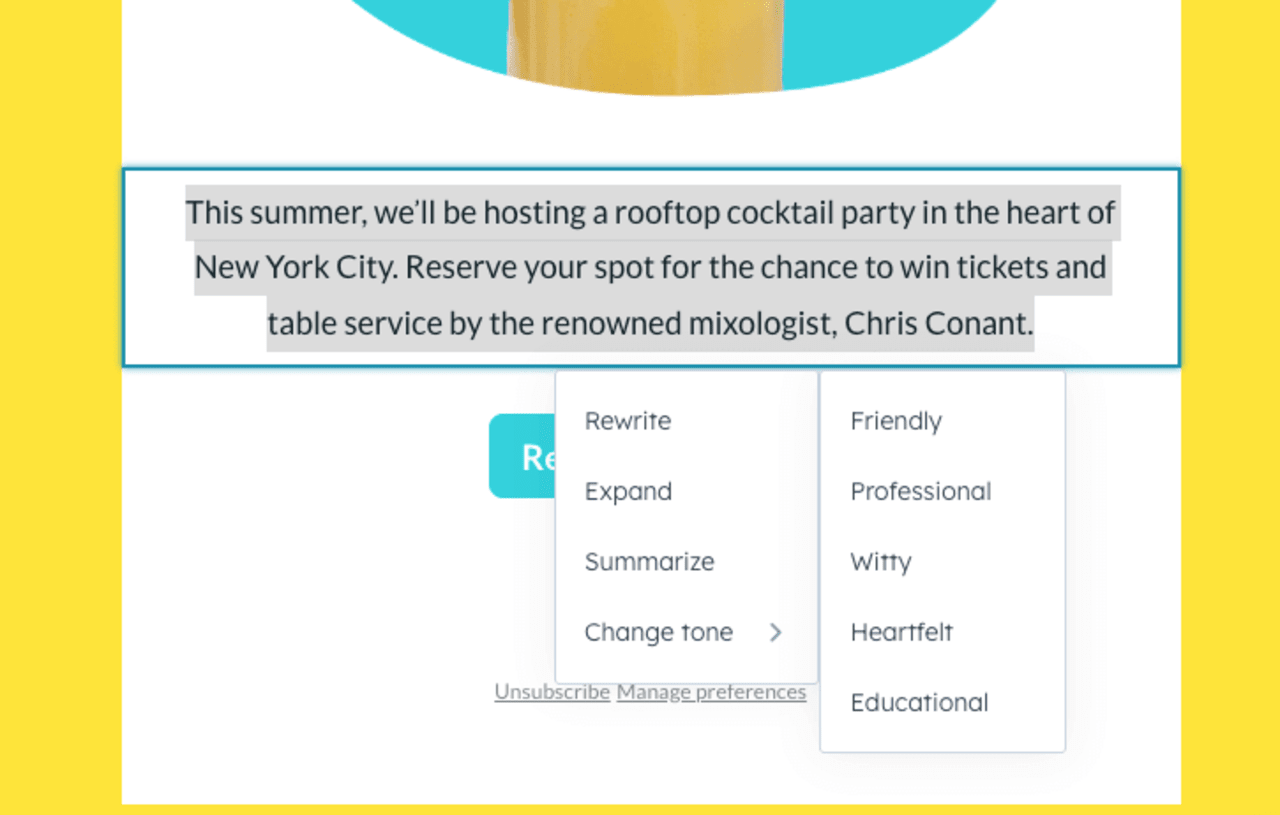The height and width of the screenshot is (815, 1280).
Task: Click the Rewrite option
Action: [628, 421]
